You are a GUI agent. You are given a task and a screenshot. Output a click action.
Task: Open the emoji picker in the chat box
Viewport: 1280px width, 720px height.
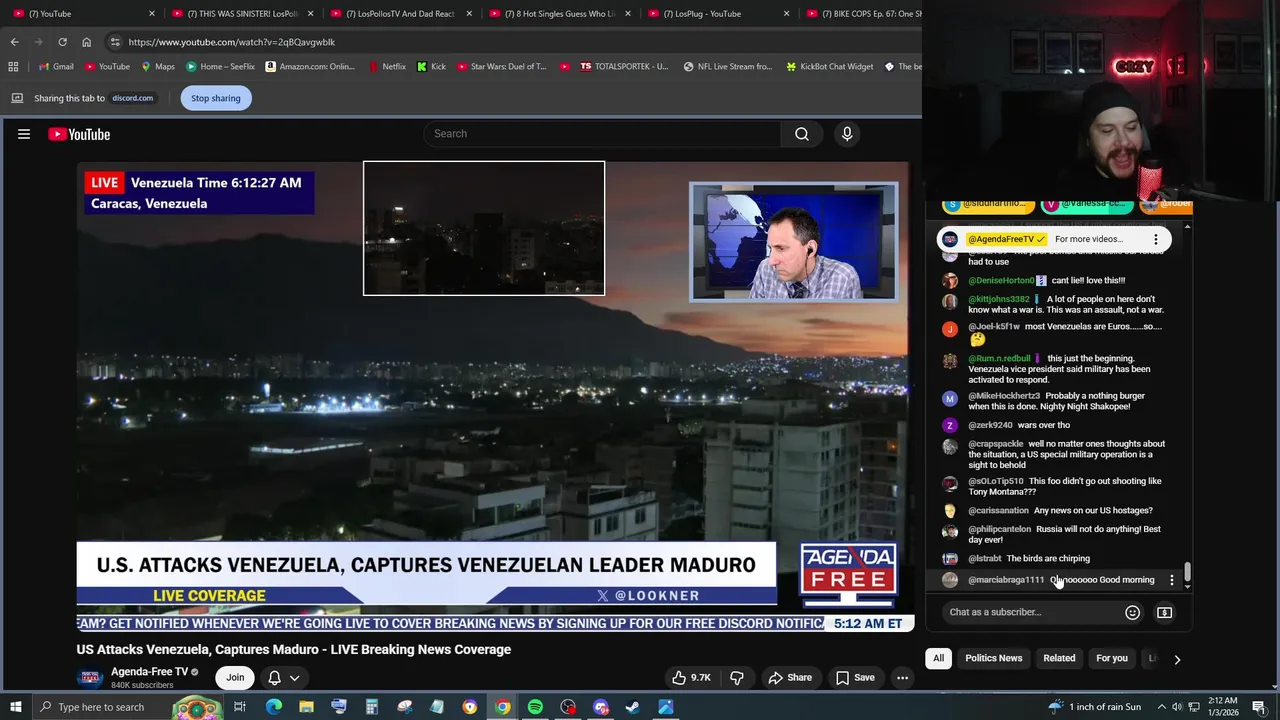pos(1132,612)
